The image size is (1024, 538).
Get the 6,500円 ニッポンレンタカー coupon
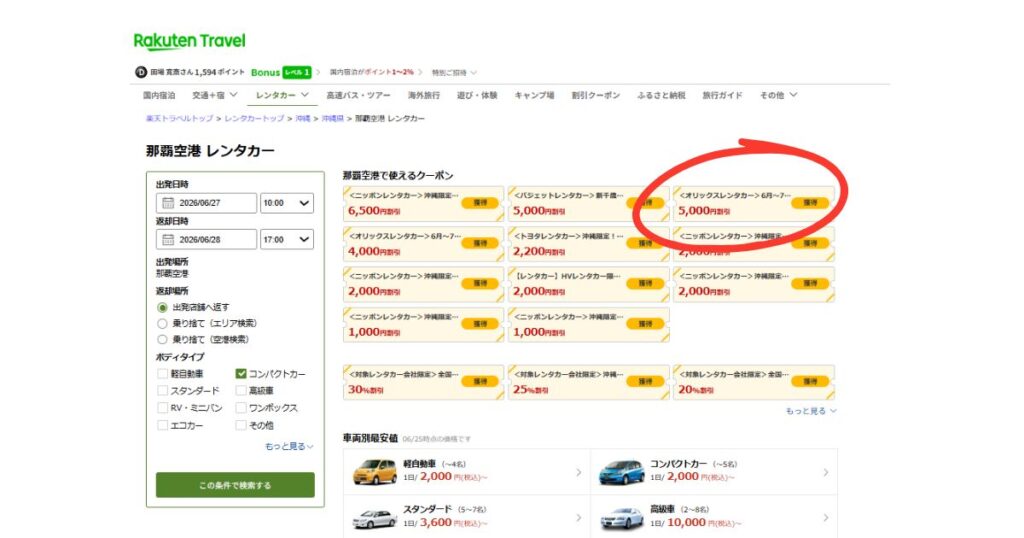[x=480, y=203]
